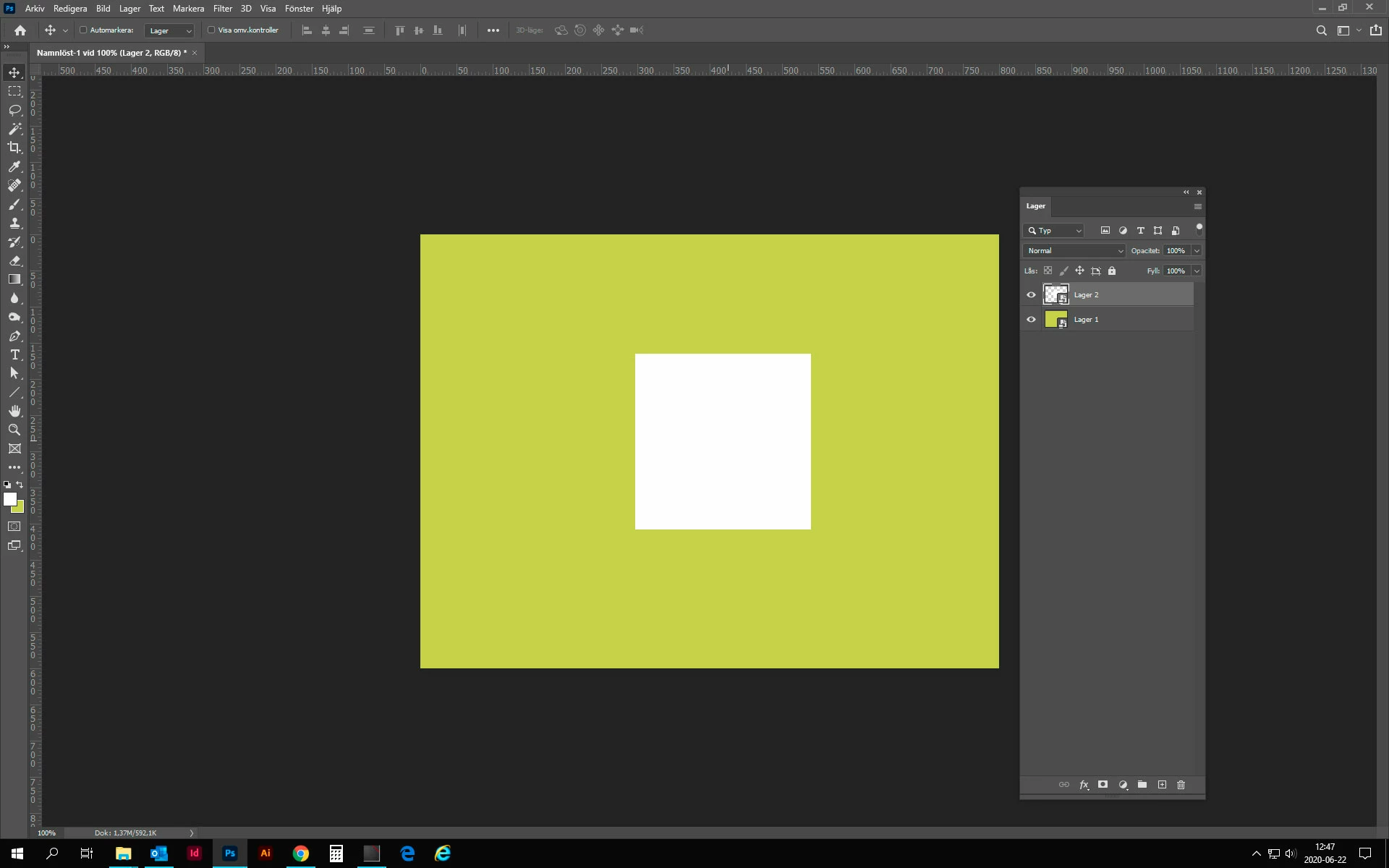Hide the Lager 2 layer

[1031, 295]
